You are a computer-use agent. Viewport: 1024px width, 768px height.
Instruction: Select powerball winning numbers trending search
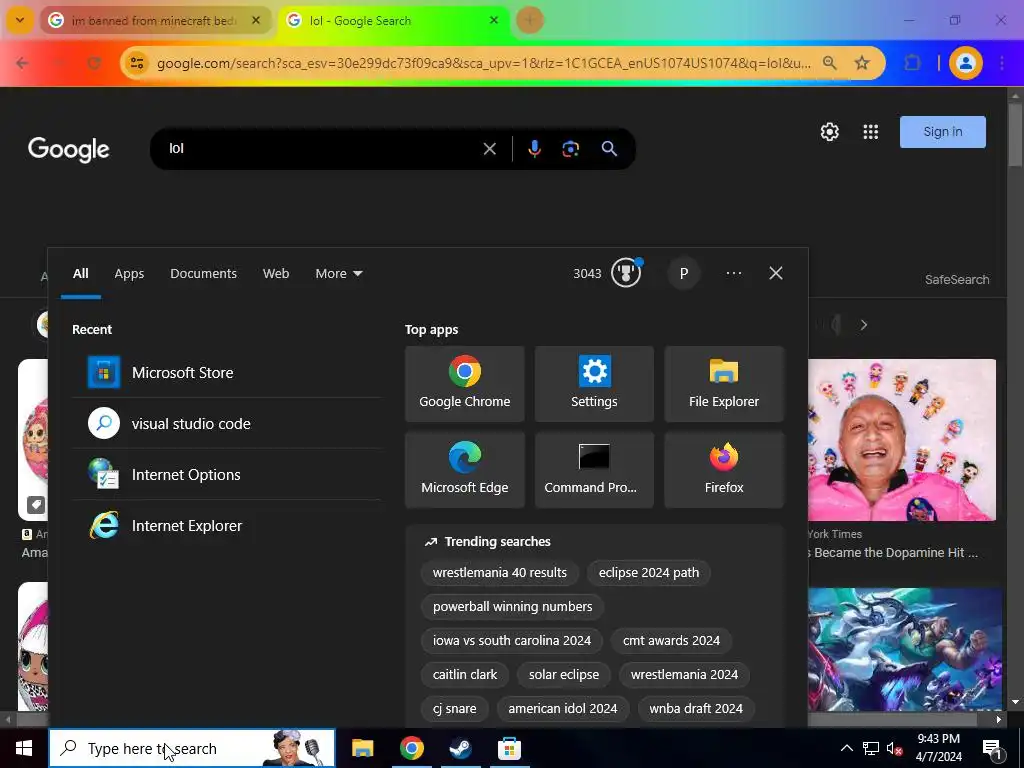(513, 606)
